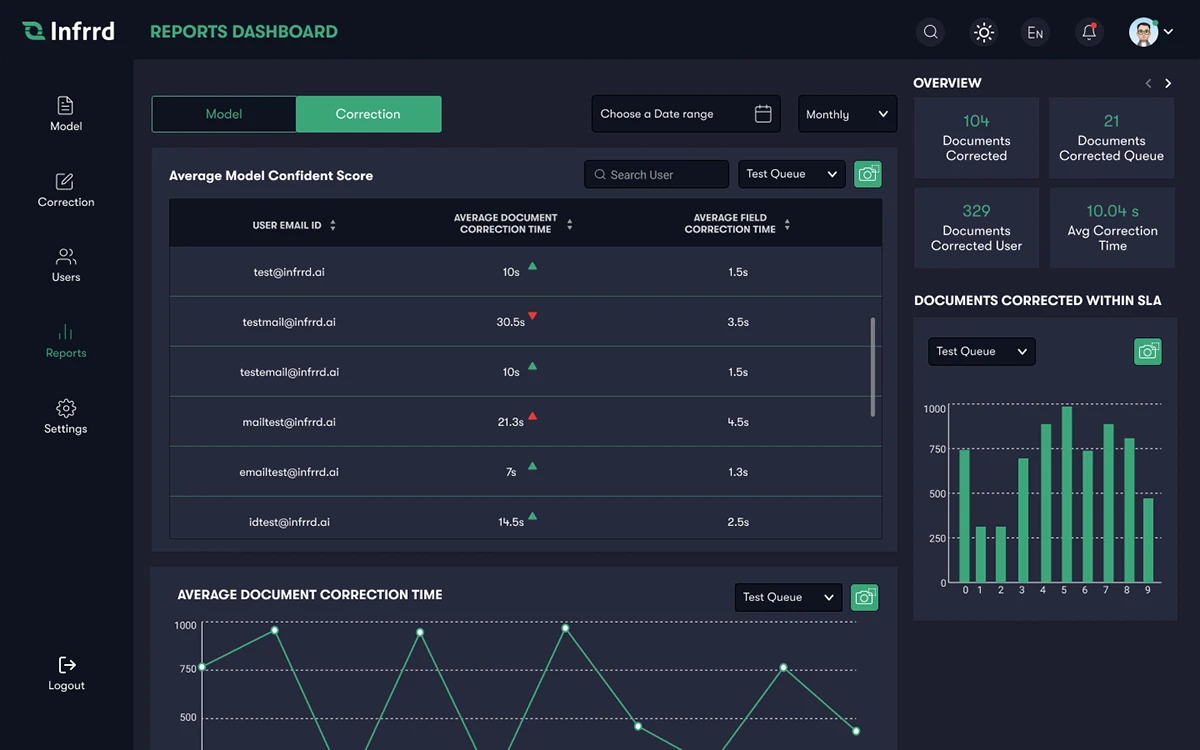Click the Infrrd logo
Viewport: 1200px width, 750px height.
tap(68, 31)
